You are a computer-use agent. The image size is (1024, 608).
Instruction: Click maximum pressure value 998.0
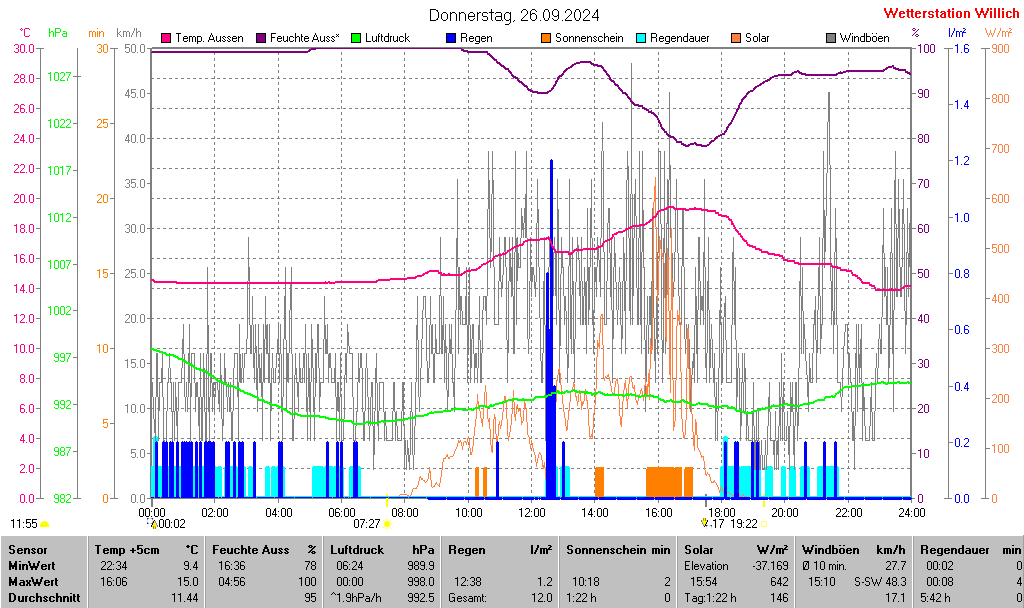tap(421, 581)
